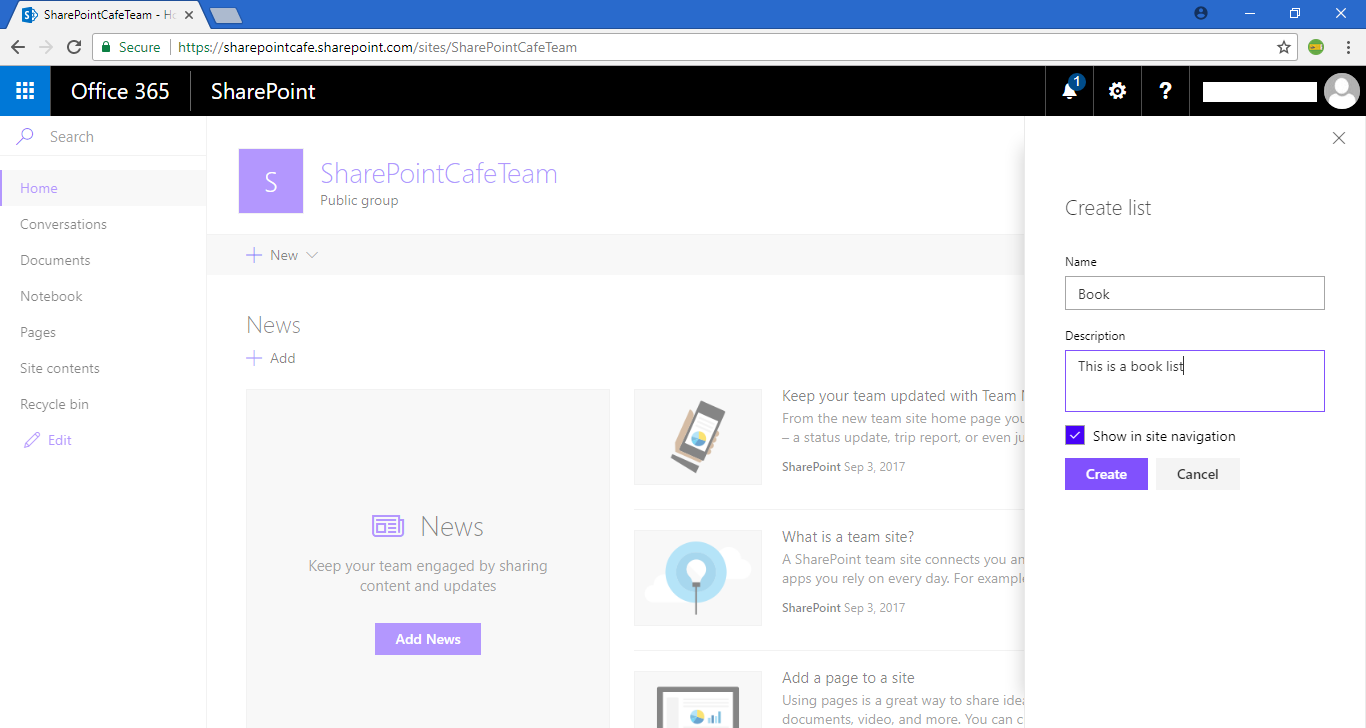Screen dimensions: 1366x728
Task: Click the 'Create list' panel heading
Action: pyautogui.click(x=1108, y=208)
